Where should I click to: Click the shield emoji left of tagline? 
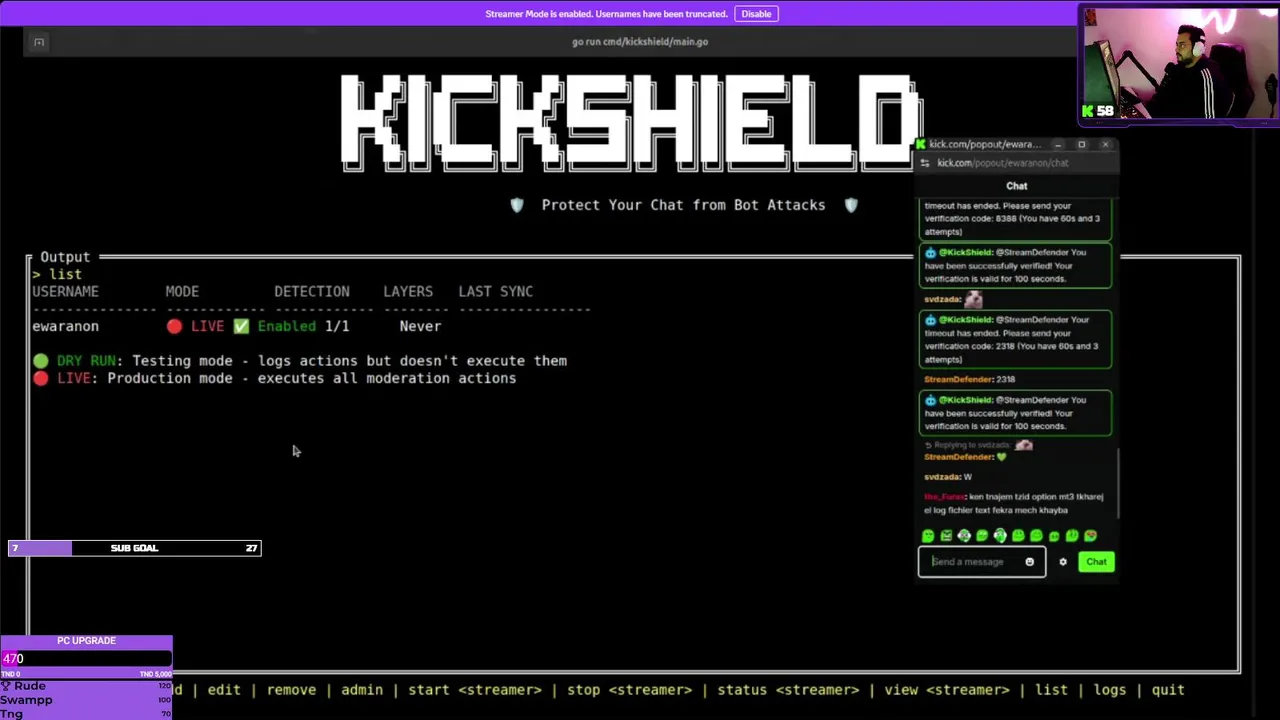[517, 205]
